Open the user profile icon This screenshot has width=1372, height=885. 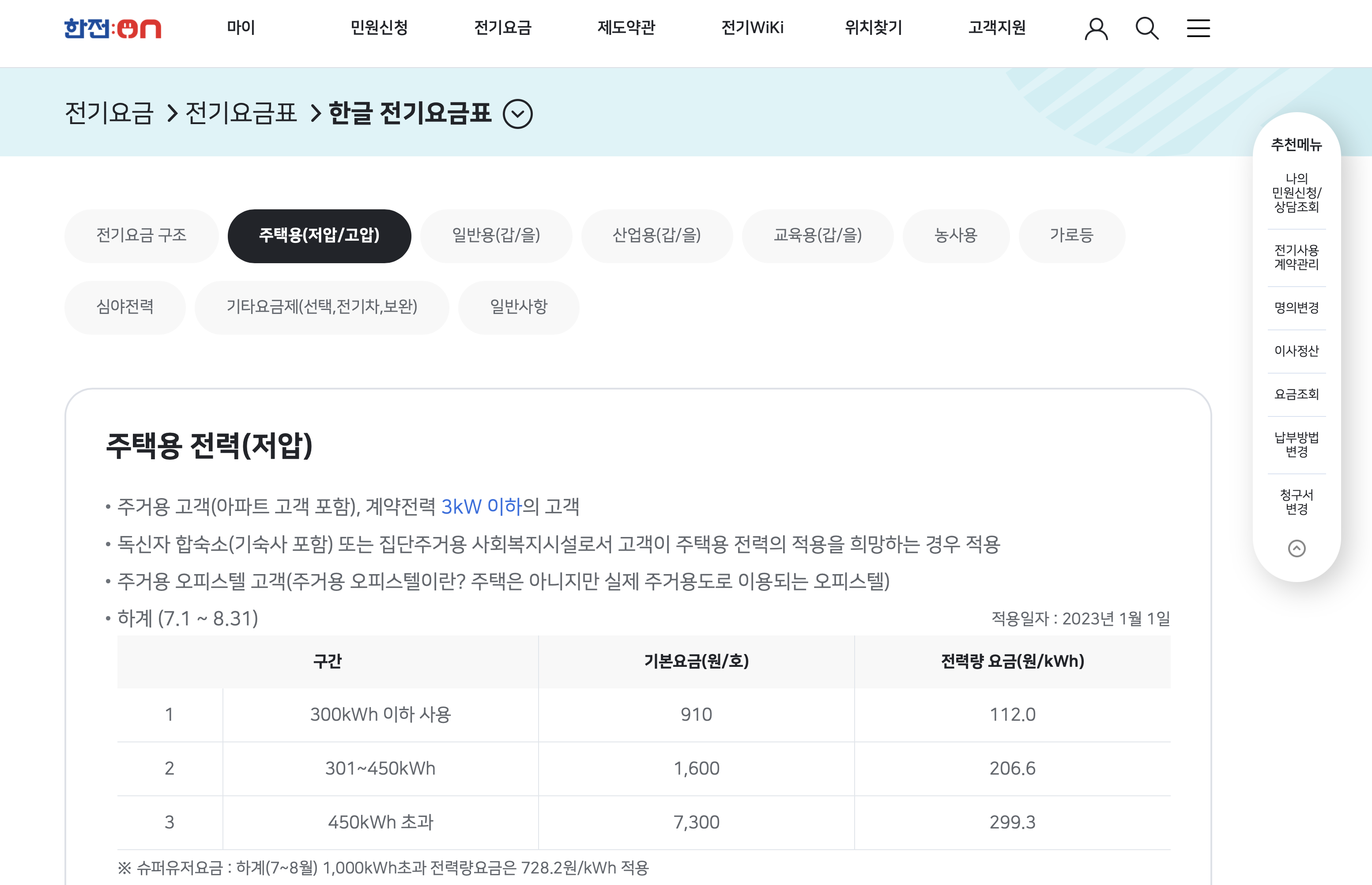pyautogui.click(x=1095, y=28)
